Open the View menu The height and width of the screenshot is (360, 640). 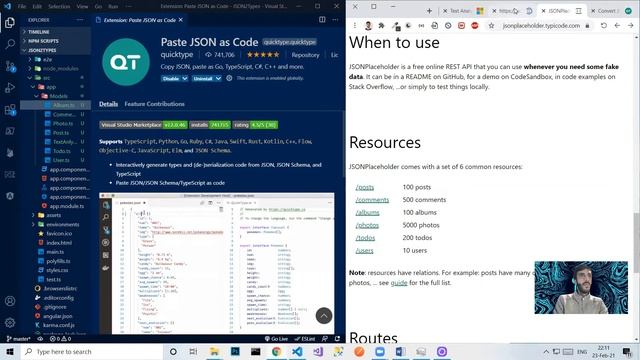point(82,7)
